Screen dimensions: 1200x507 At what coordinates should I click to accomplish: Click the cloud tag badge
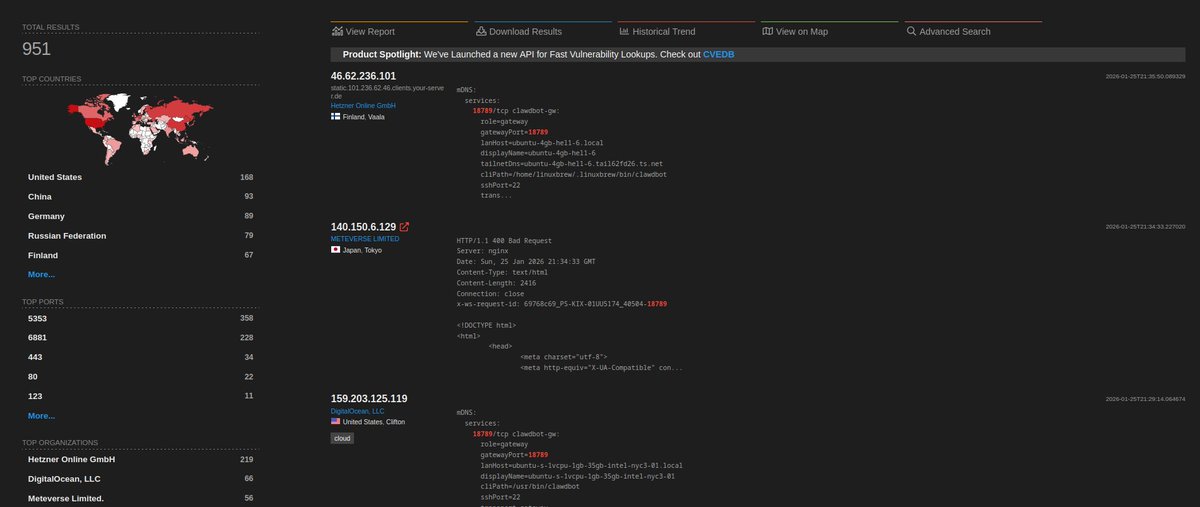(344, 438)
